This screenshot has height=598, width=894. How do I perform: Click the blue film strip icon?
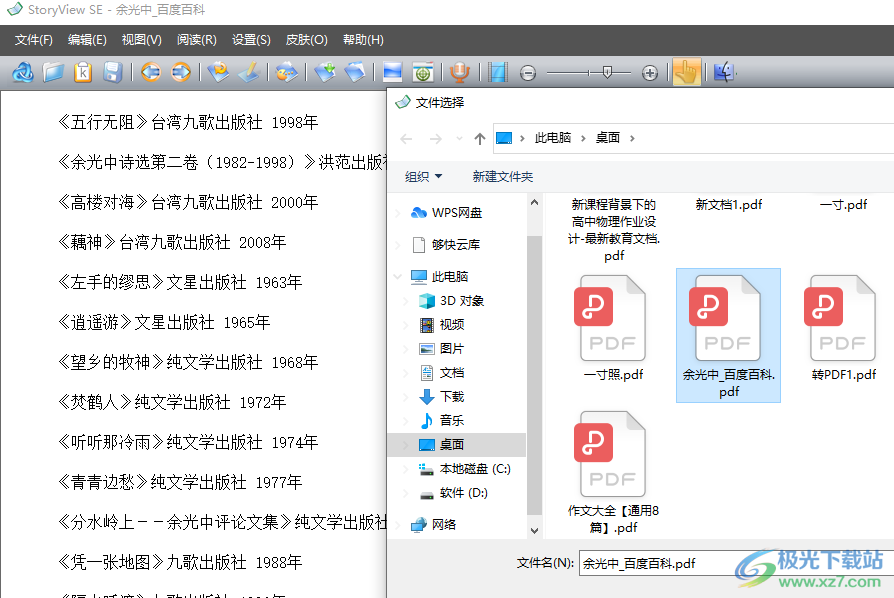click(498, 72)
